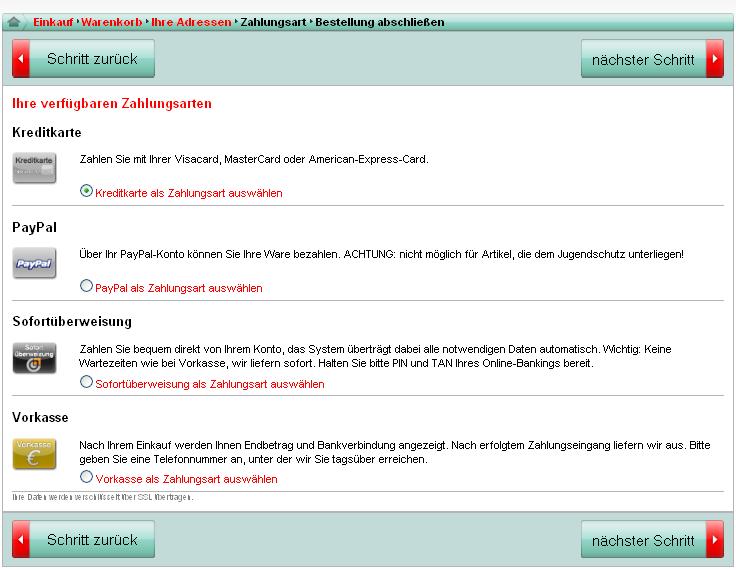
Task: Select PayPal radio button
Action: click(86, 285)
